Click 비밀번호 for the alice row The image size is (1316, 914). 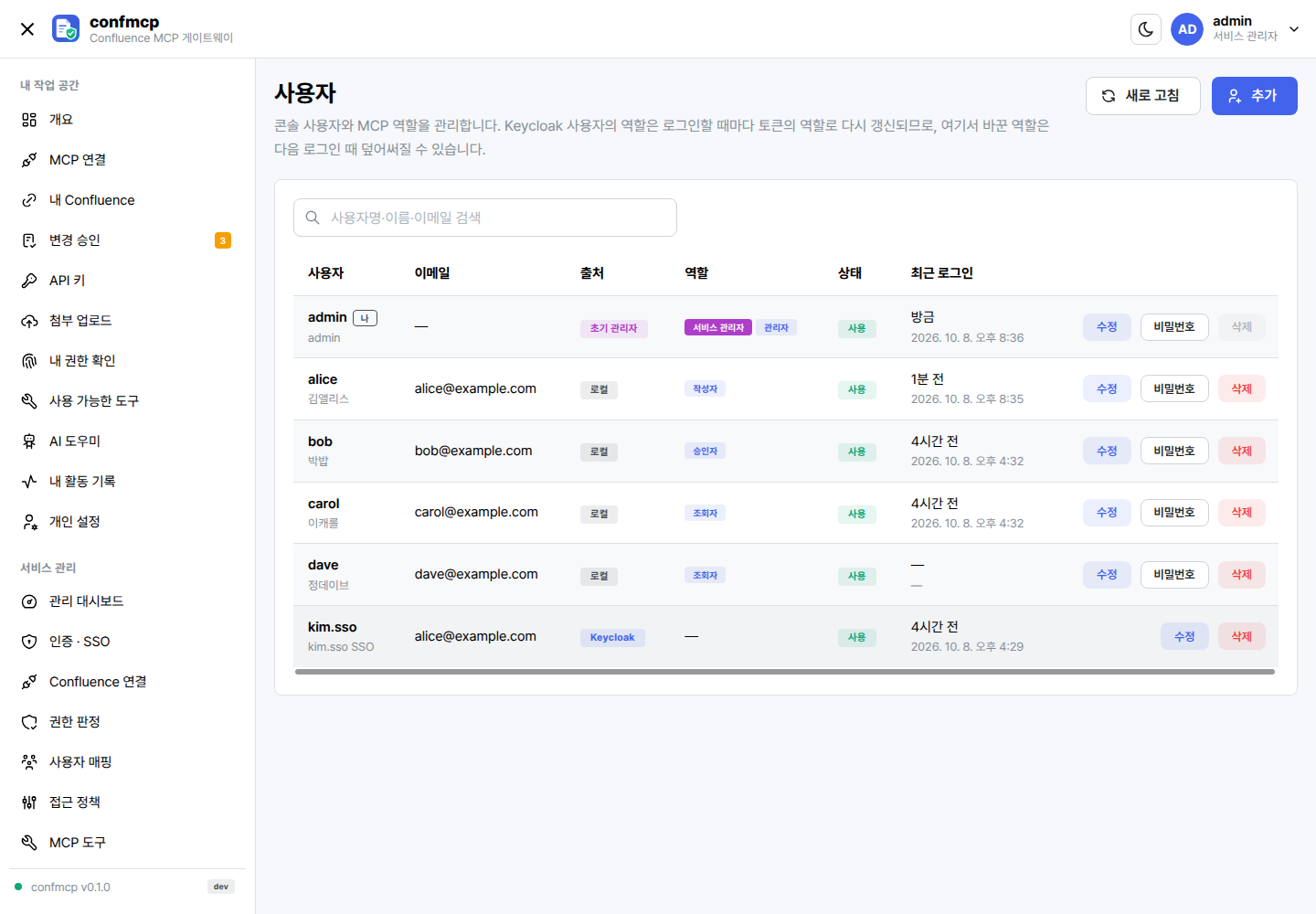pyautogui.click(x=1174, y=389)
